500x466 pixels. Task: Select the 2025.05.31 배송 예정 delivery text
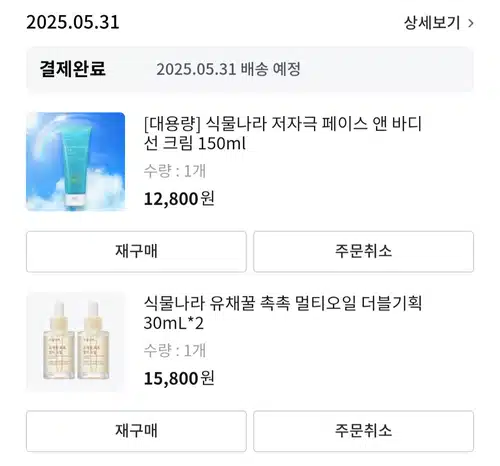point(228,69)
